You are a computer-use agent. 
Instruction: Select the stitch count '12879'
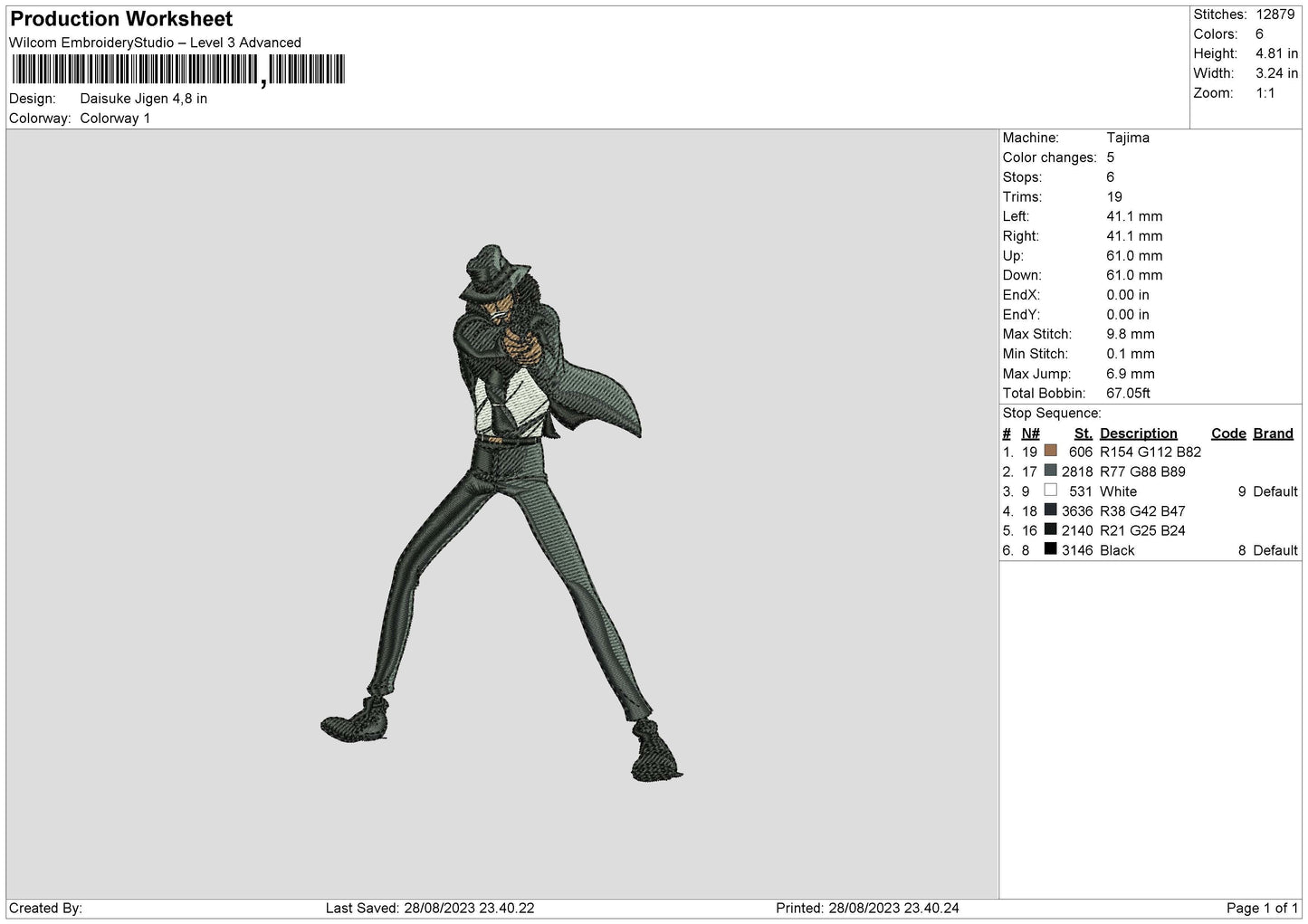click(x=1275, y=14)
